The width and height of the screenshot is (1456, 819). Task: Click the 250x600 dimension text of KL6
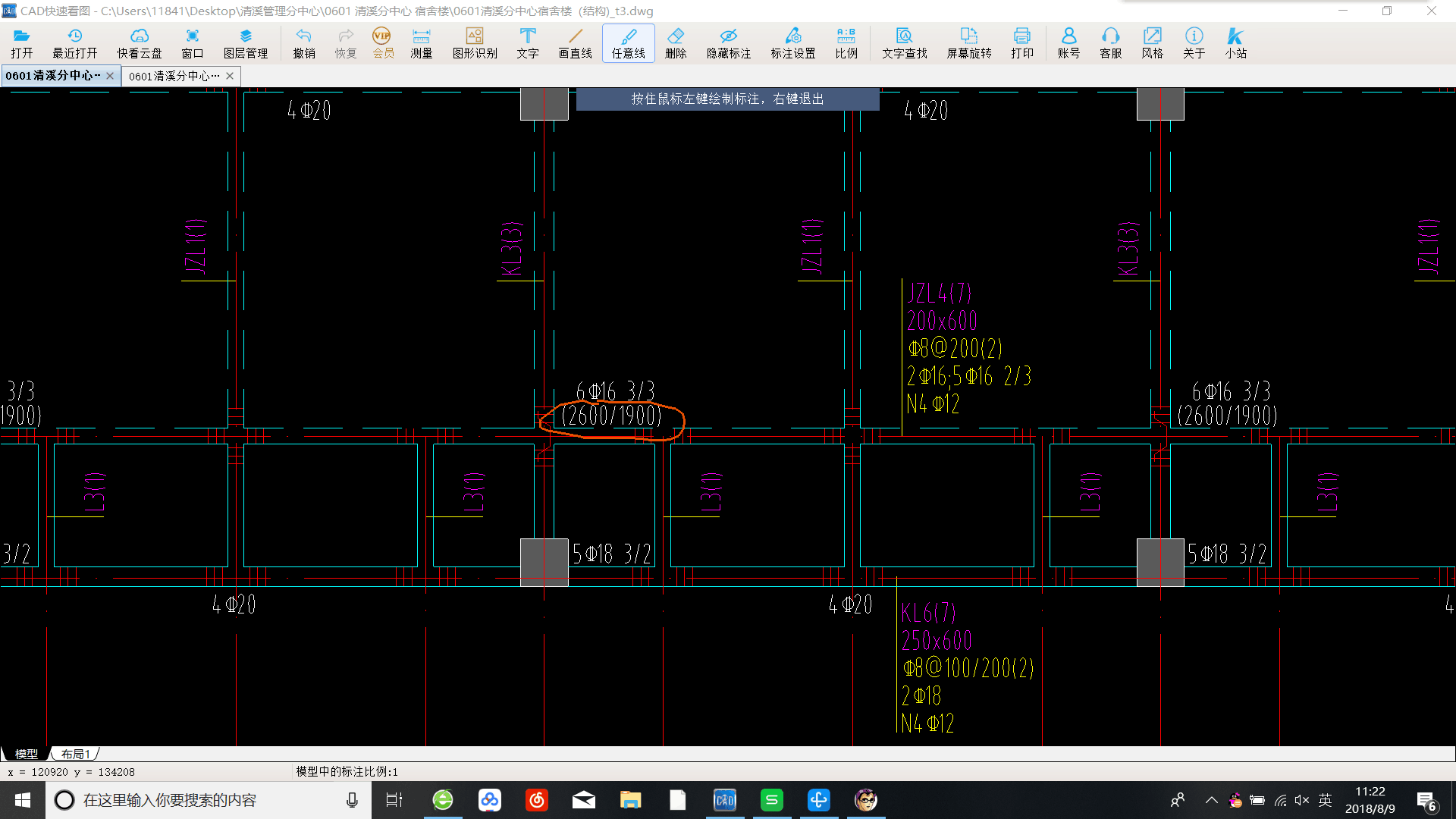click(937, 641)
